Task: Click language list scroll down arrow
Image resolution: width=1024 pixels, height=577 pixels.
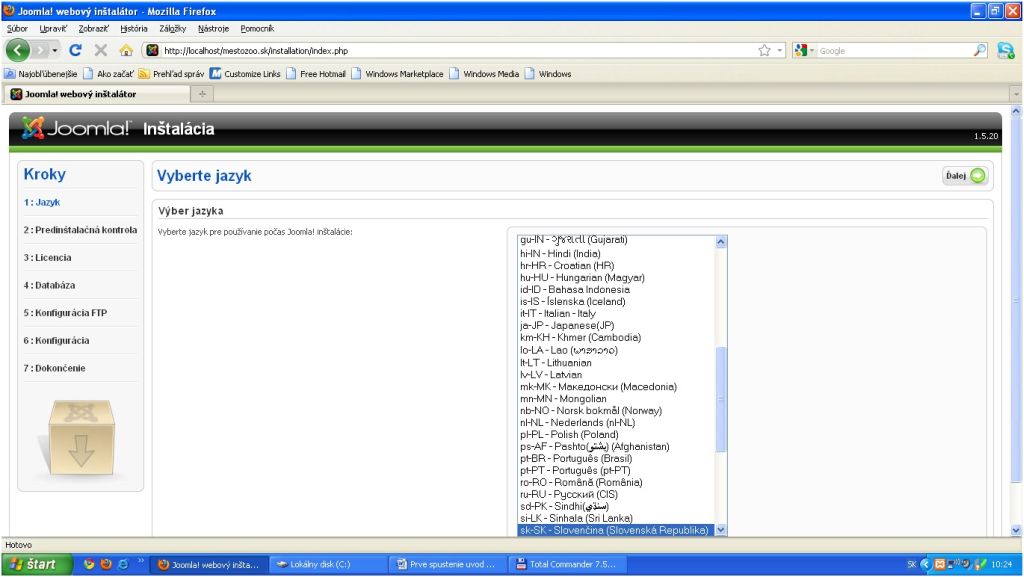Action: (721, 530)
